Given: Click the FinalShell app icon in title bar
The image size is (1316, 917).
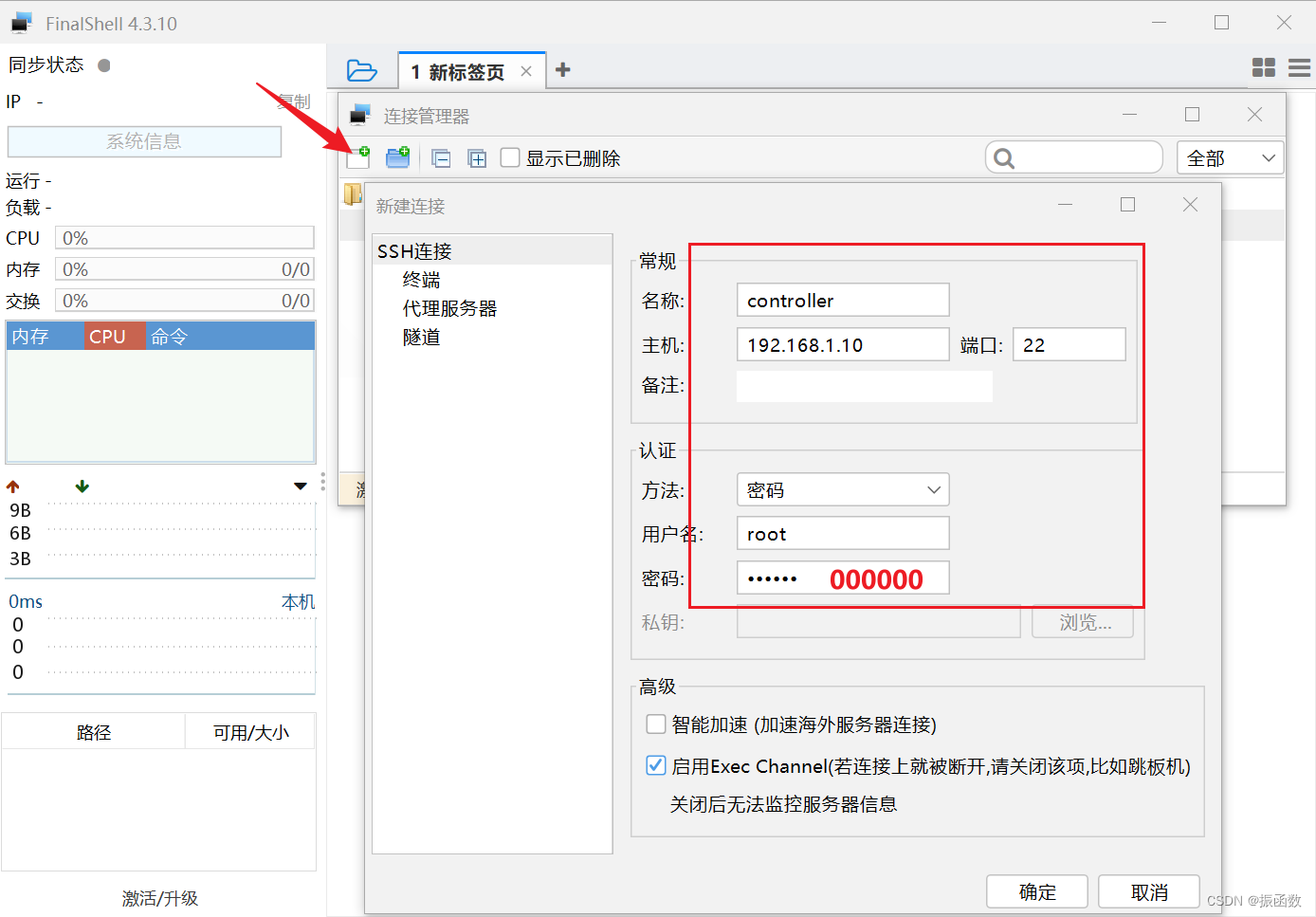Looking at the screenshot, I should [x=23, y=23].
